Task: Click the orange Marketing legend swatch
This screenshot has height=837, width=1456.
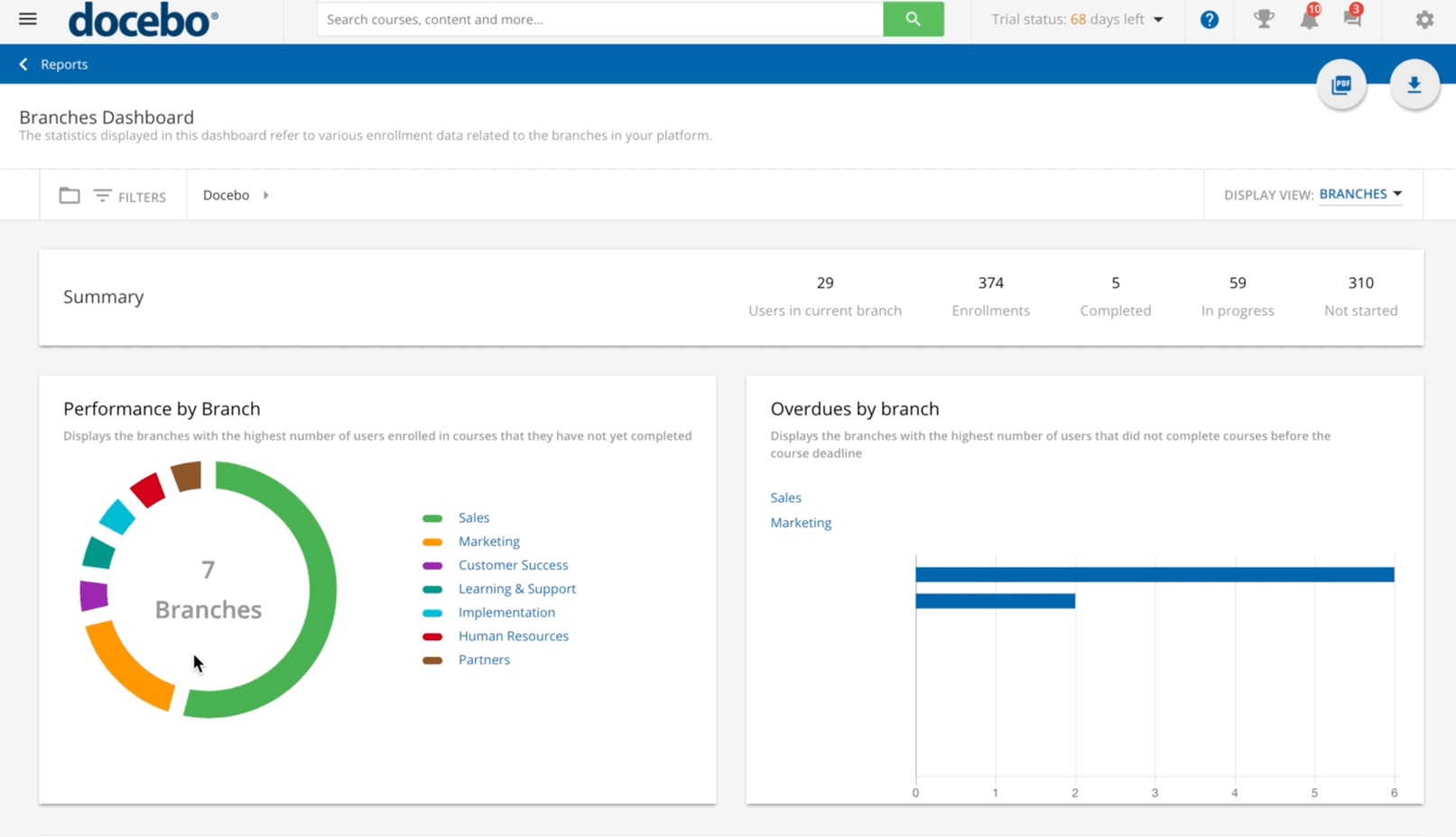Action: coord(432,542)
